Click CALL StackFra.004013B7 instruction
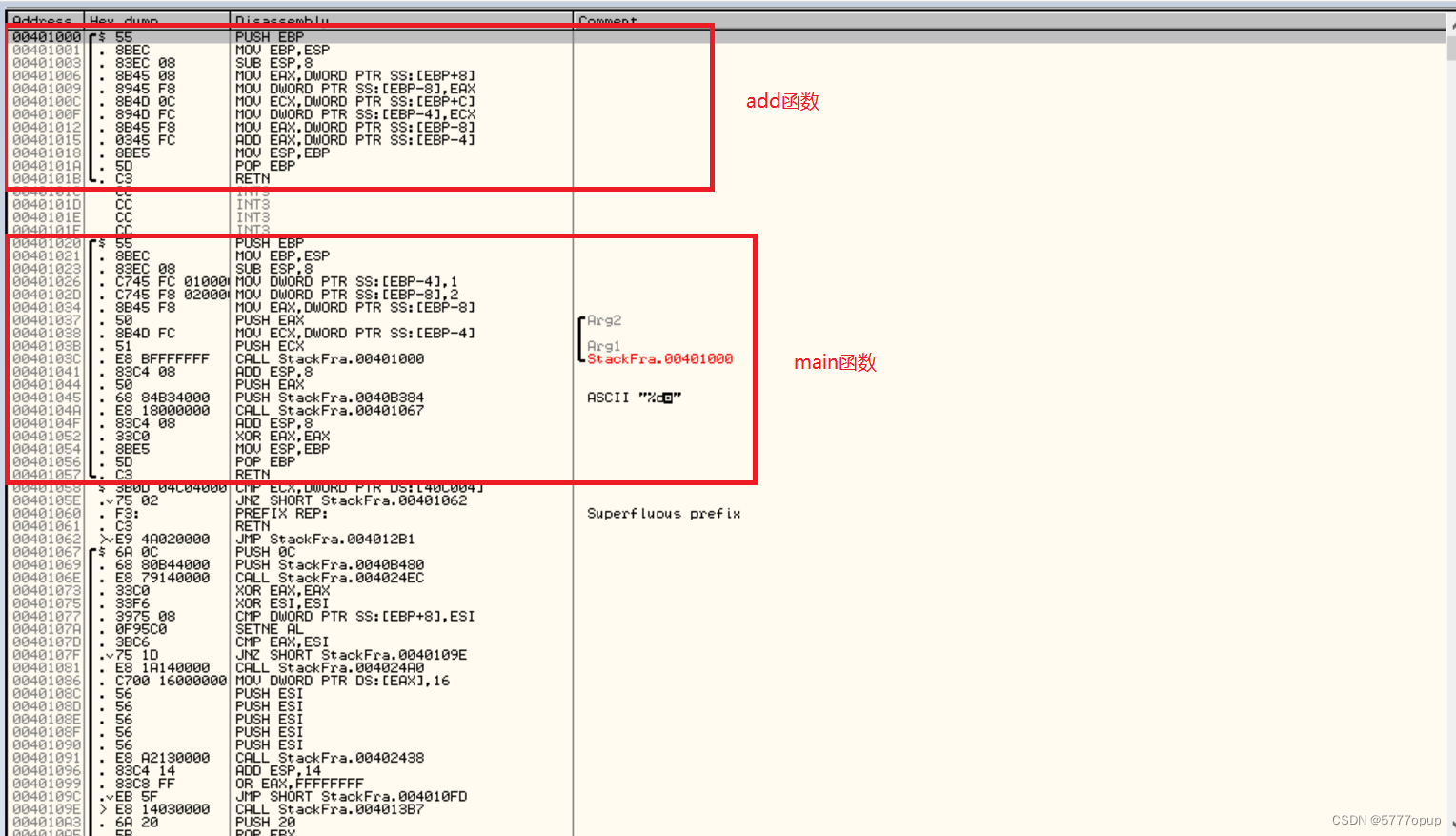 click(330, 809)
